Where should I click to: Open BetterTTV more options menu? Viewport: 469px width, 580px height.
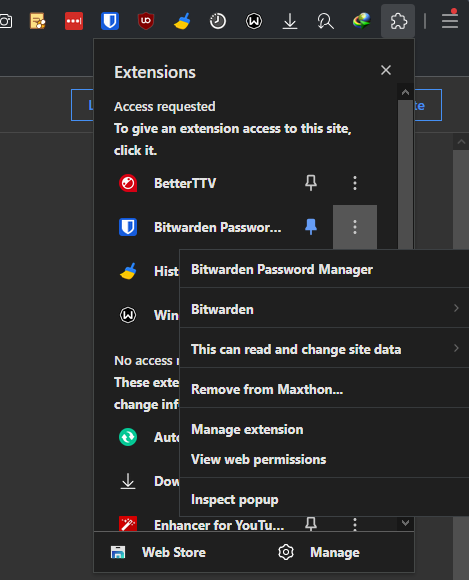point(355,183)
